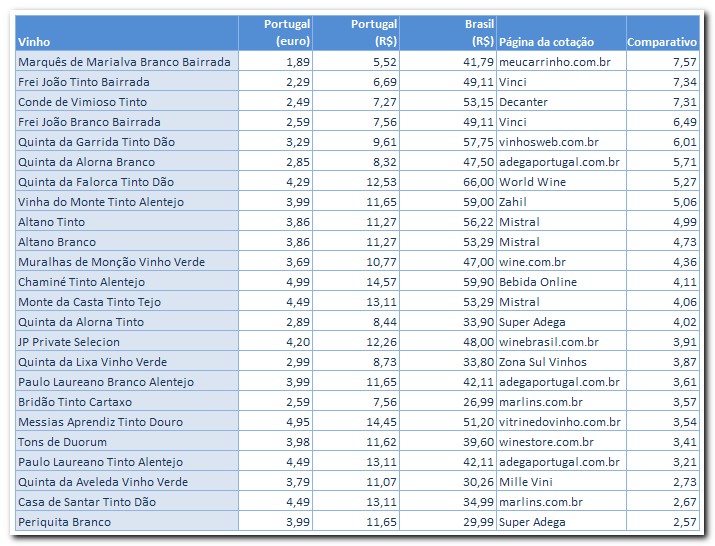715x546 pixels.
Task: Select the Periquita Branco cell
Action: click(127, 521)
